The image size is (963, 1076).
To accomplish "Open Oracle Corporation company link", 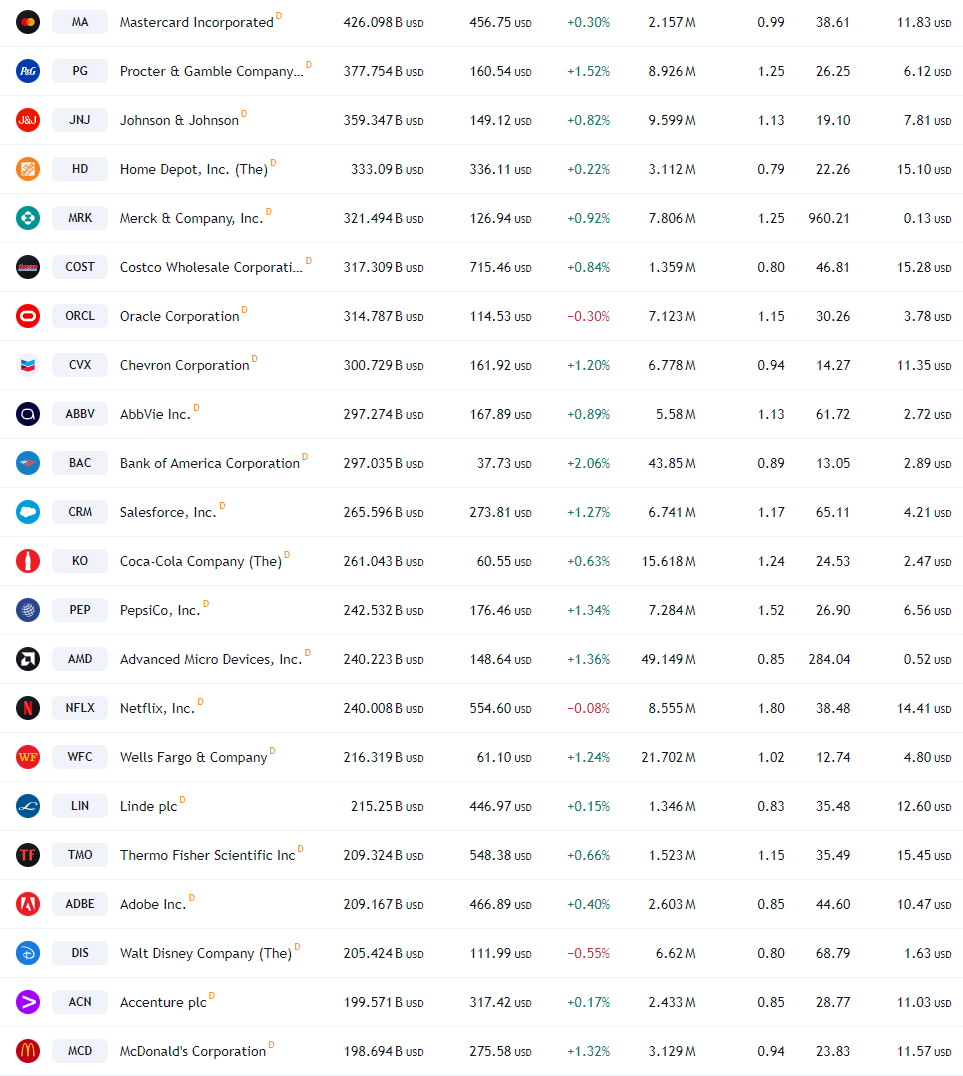I will point(179,316).
